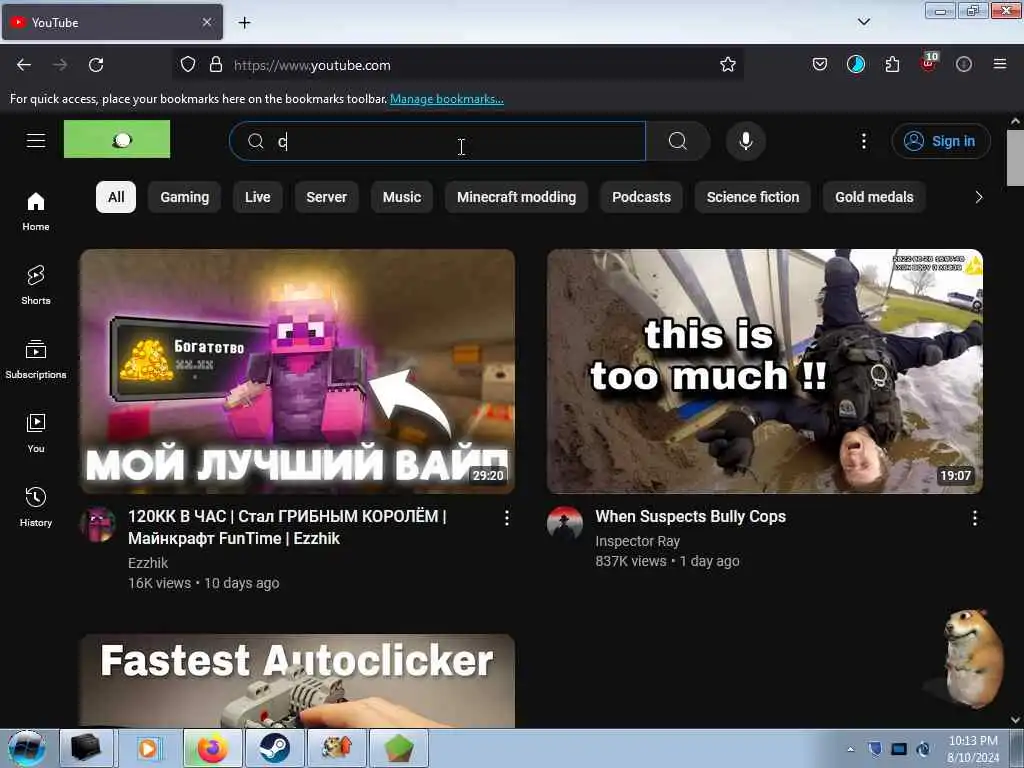Close the YouTube tab
The image size is (1024, 768).
(x=207, y=22)
